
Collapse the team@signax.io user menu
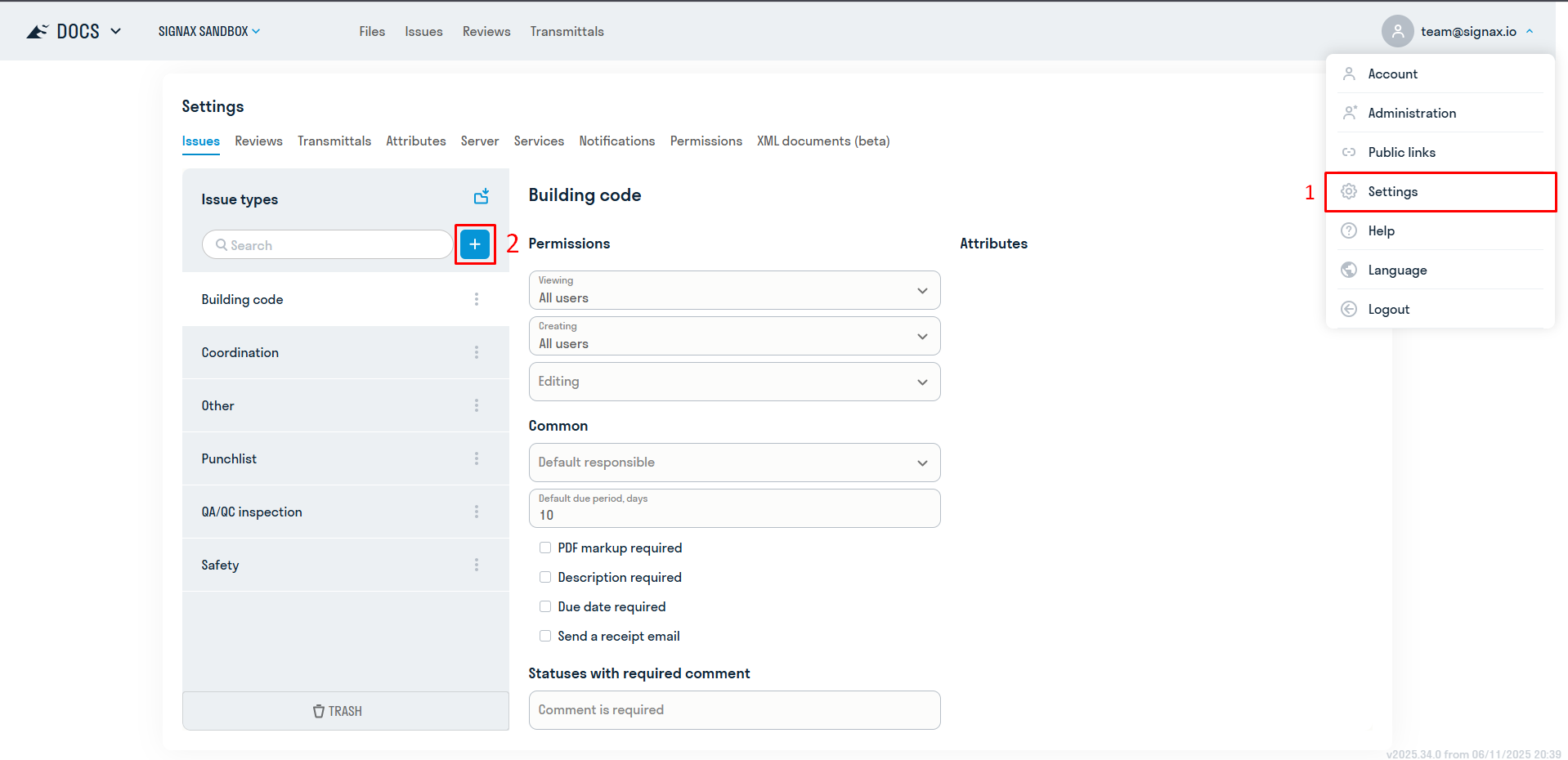1530,31
